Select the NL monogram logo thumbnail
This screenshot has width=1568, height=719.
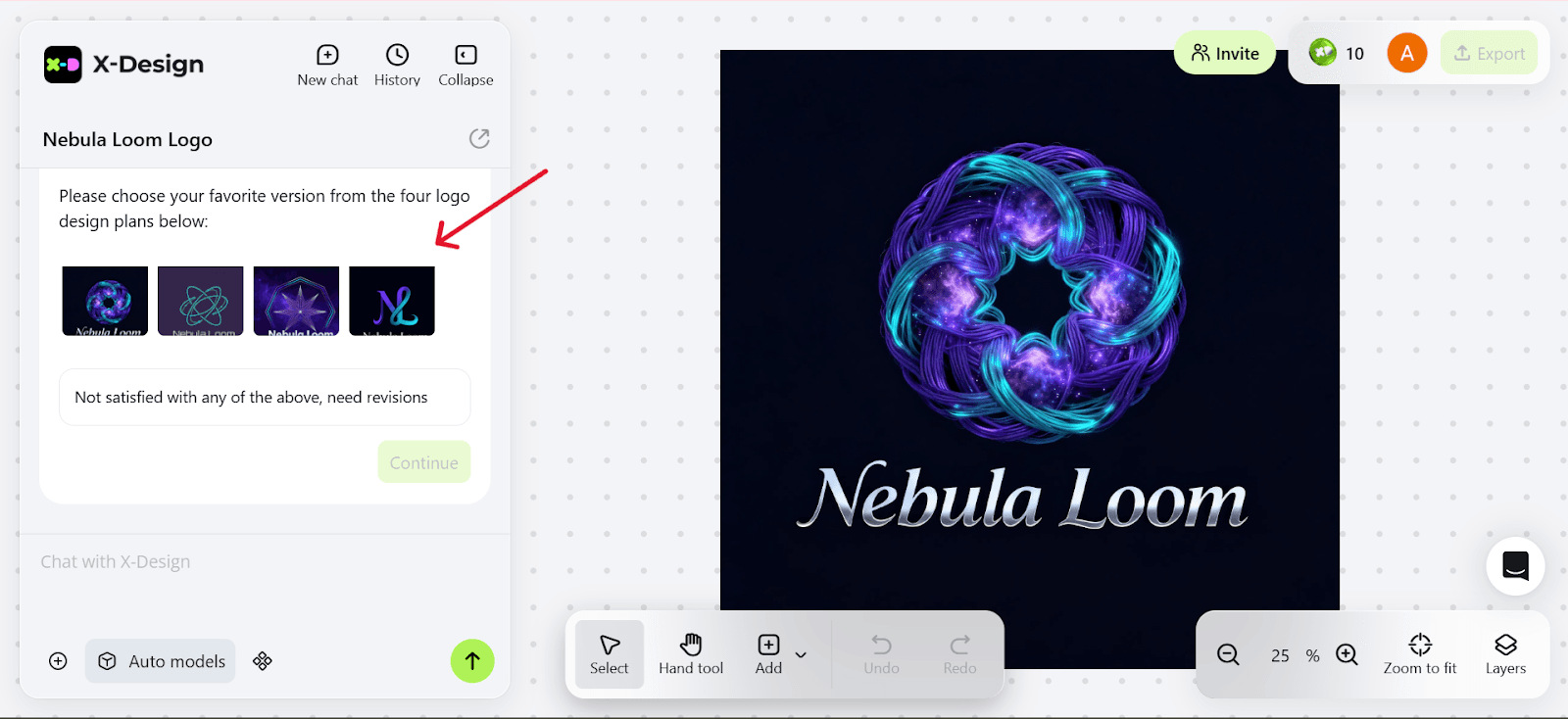tap(392, 301)
